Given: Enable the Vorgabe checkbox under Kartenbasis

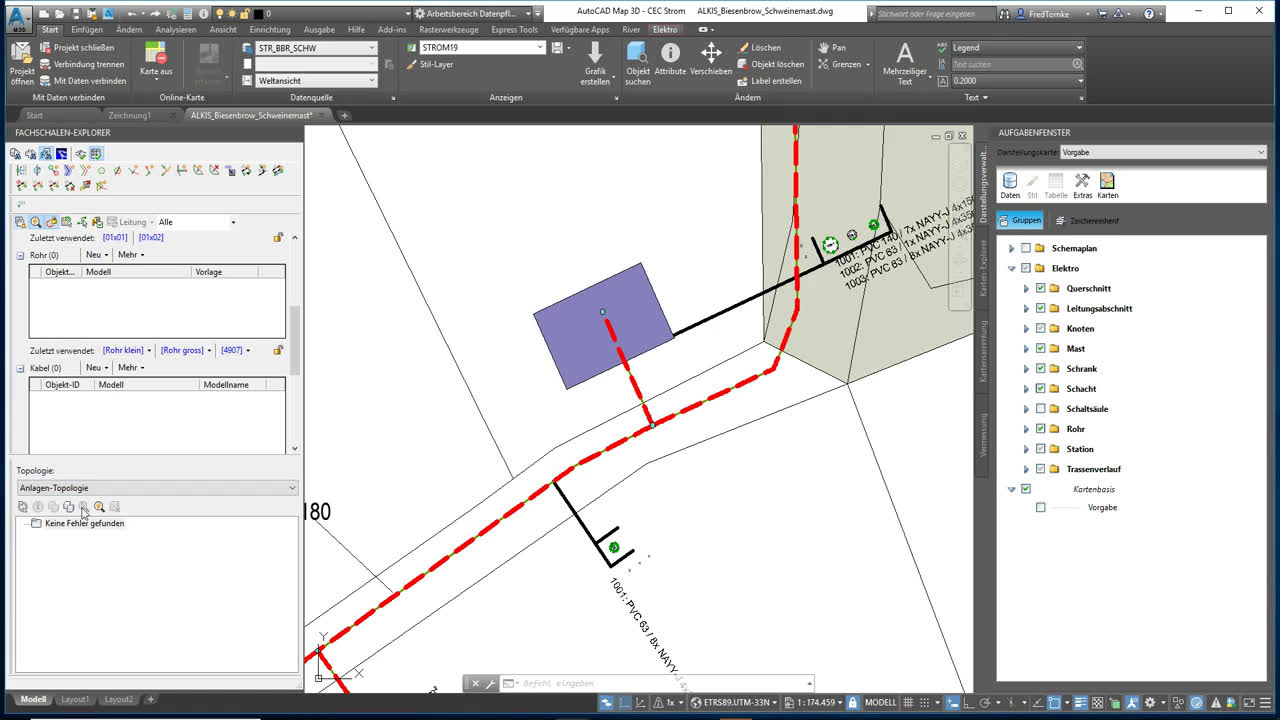Looking at the screenshot, I should (1040, 507).
